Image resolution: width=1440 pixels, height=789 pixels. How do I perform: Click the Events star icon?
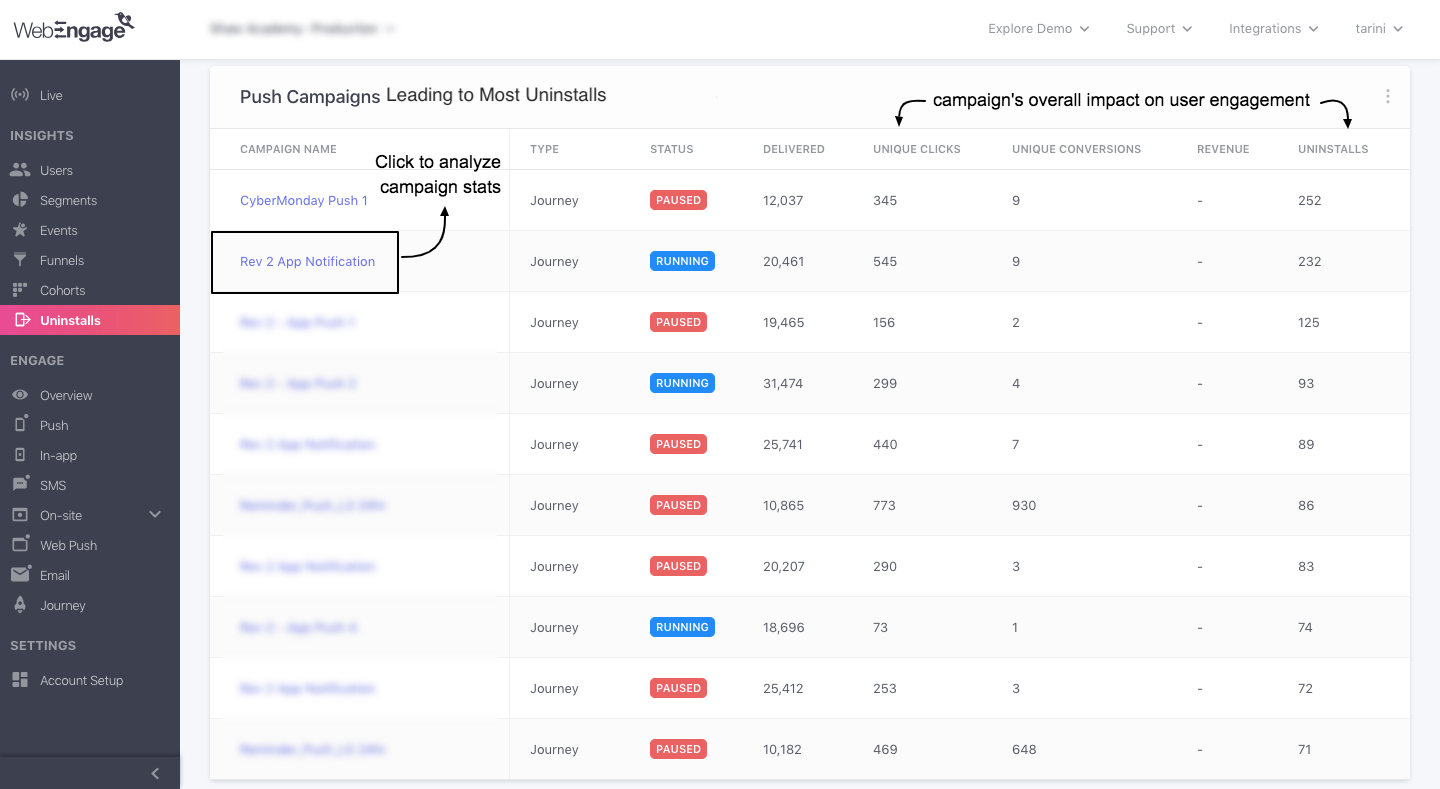pos(20,230)
